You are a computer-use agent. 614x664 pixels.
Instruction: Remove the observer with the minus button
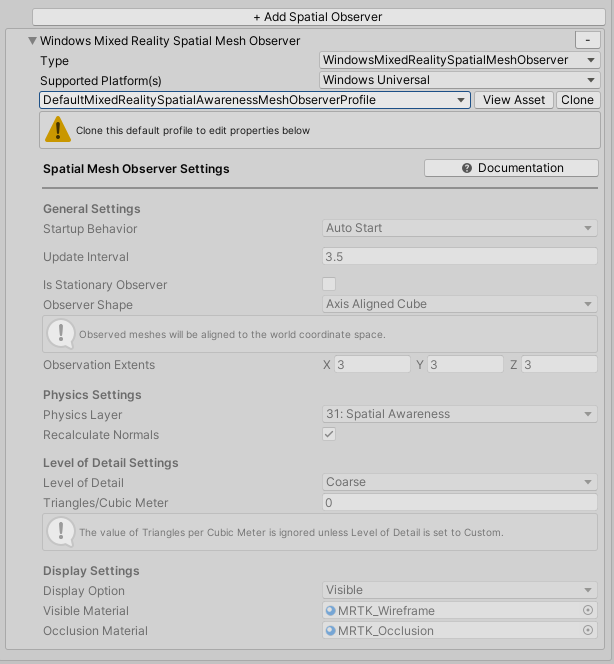[x=586, y=40]
